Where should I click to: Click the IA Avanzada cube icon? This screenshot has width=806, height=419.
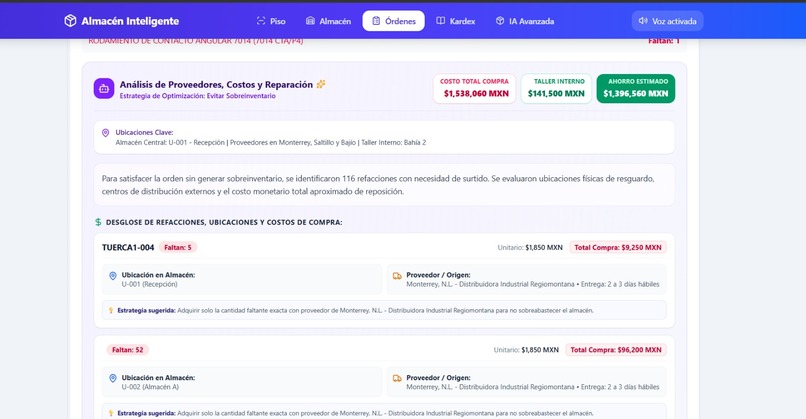500,21
